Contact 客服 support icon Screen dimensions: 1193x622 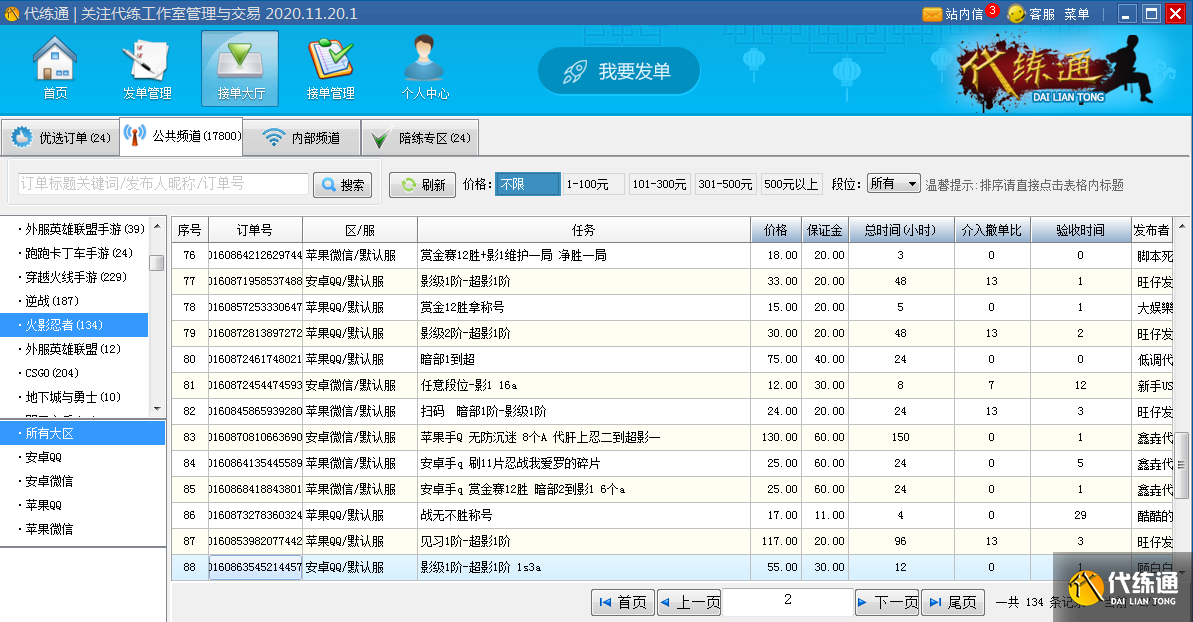pos(1017,14)
